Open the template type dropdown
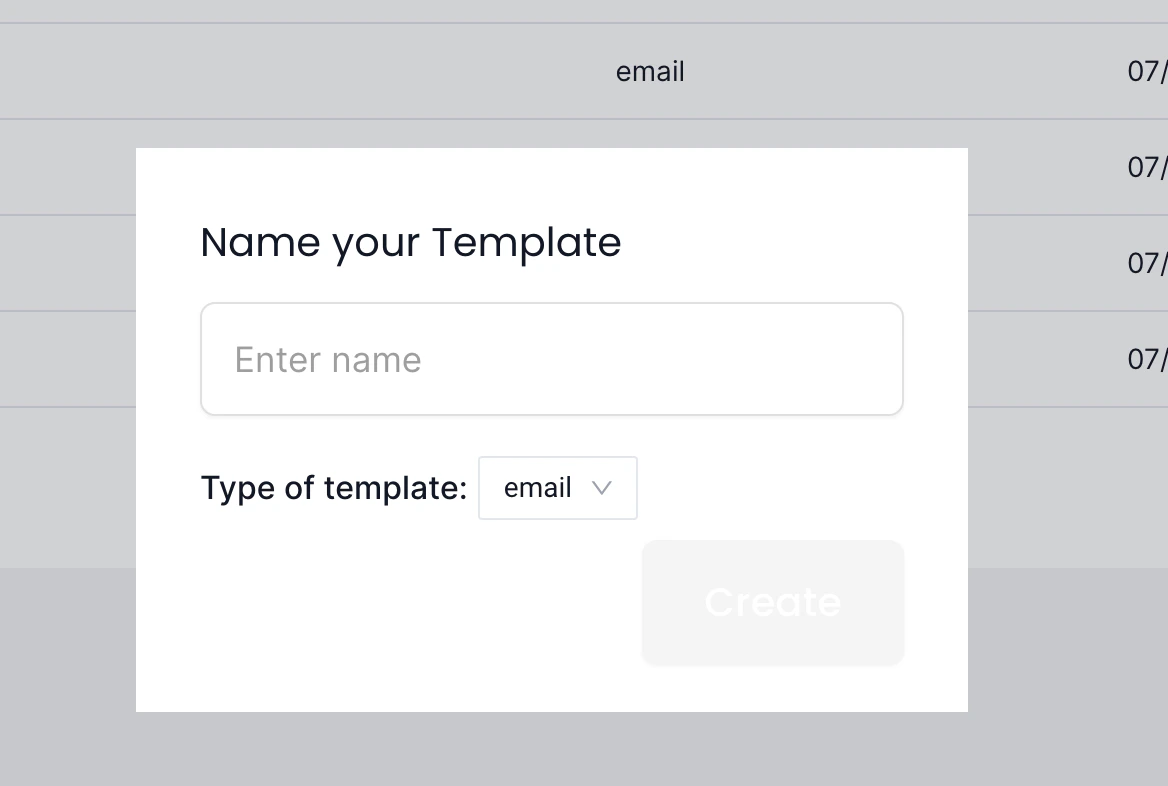This screenshot has height=786, width=1168. 557,488
